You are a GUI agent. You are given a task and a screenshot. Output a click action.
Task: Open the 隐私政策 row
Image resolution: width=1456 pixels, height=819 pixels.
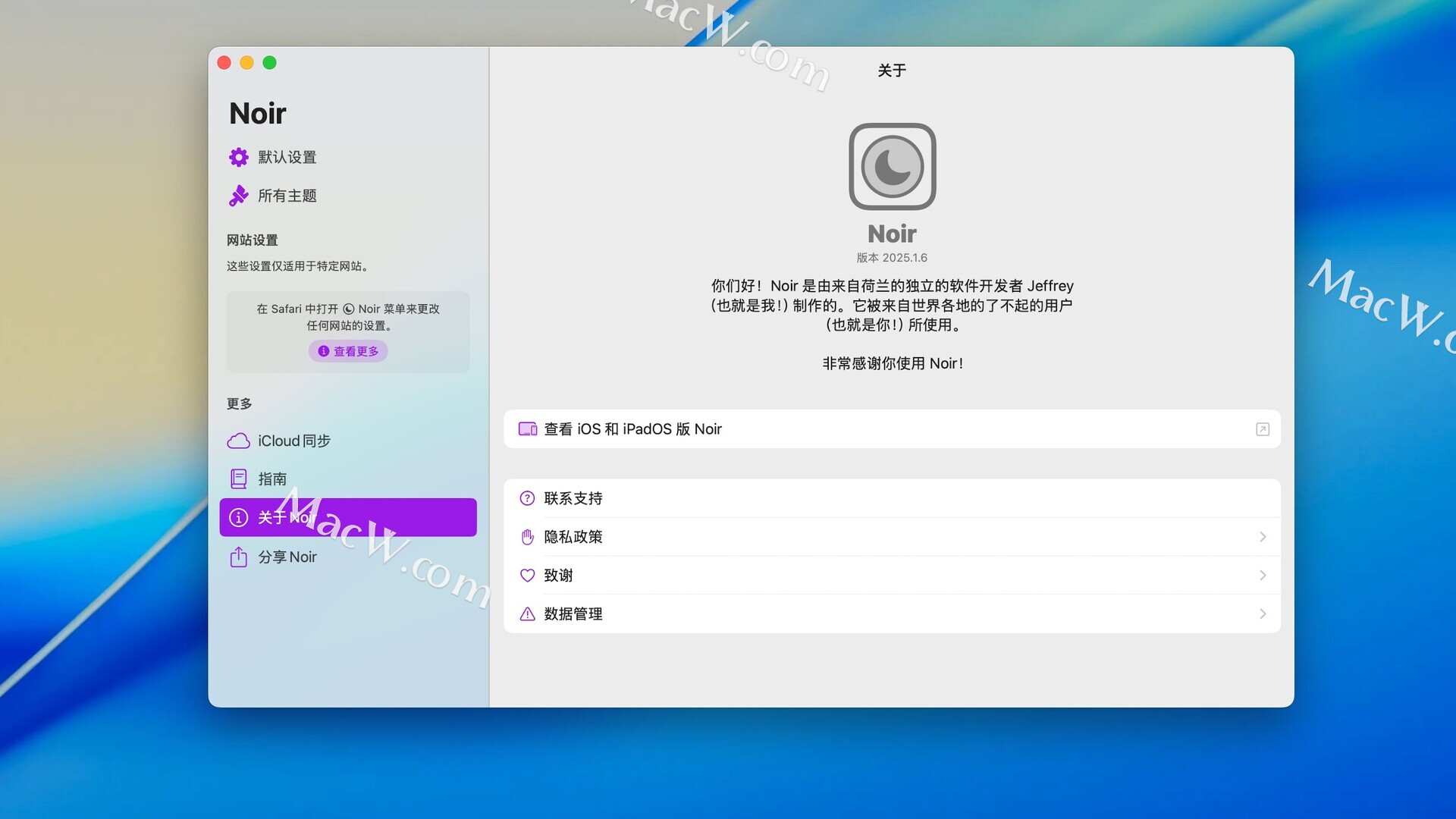pyautogui.click(x=892, y=537)
